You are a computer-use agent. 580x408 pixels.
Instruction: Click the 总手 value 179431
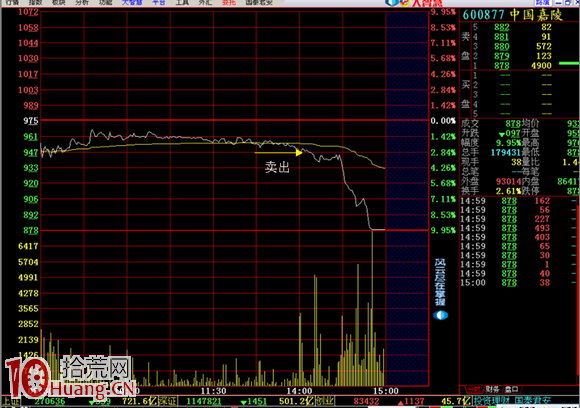point(505,152)
